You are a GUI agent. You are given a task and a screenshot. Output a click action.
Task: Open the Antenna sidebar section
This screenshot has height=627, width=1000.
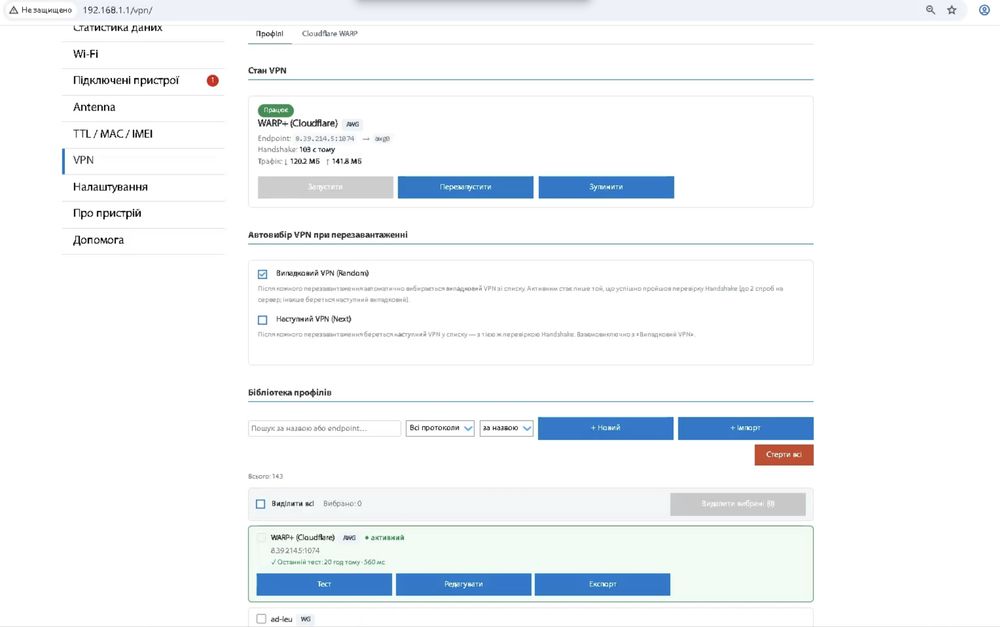pos(143,107)
